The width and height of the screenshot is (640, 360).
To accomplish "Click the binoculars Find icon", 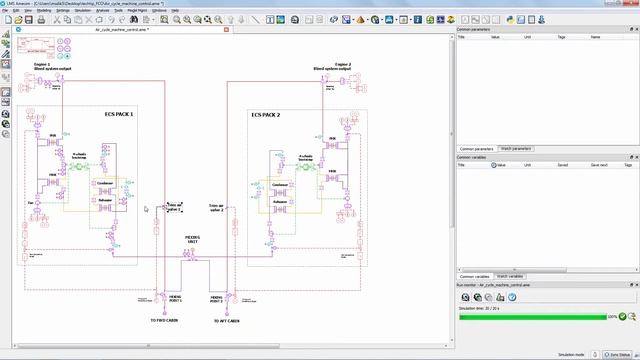I will pos(133,20).
